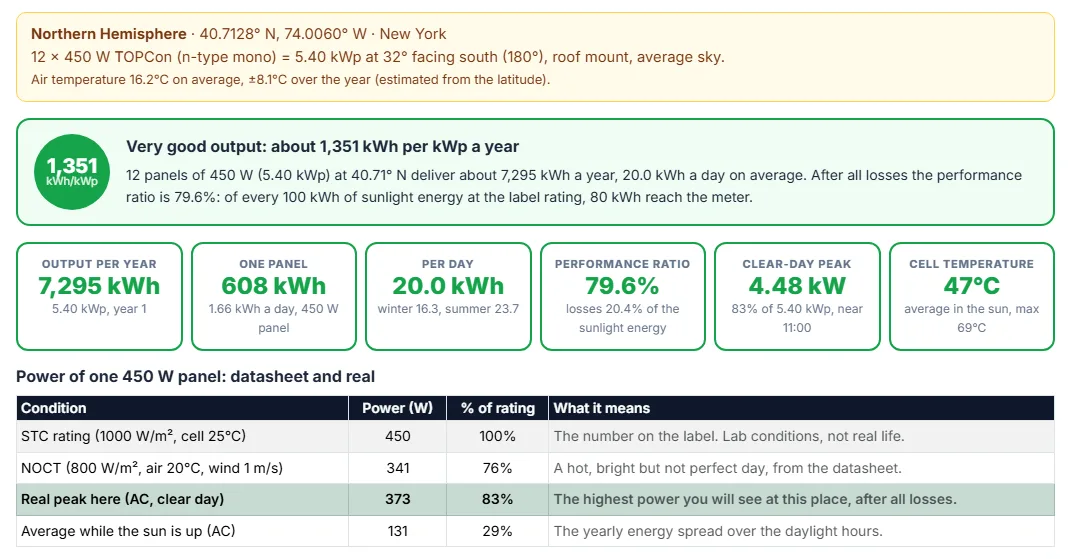Click the 76% rating cell
This screenshot has height=559, width=1071.
[497, 468]
